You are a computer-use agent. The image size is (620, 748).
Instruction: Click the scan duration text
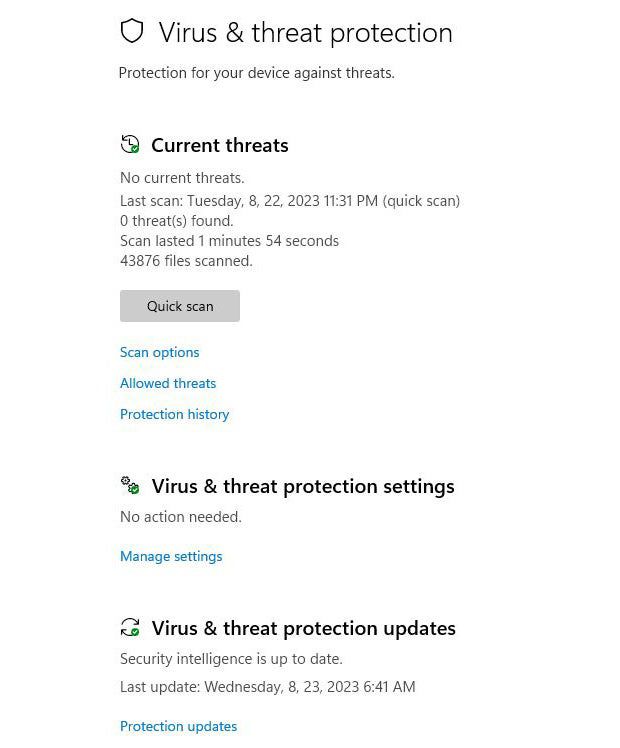[229, 241]
